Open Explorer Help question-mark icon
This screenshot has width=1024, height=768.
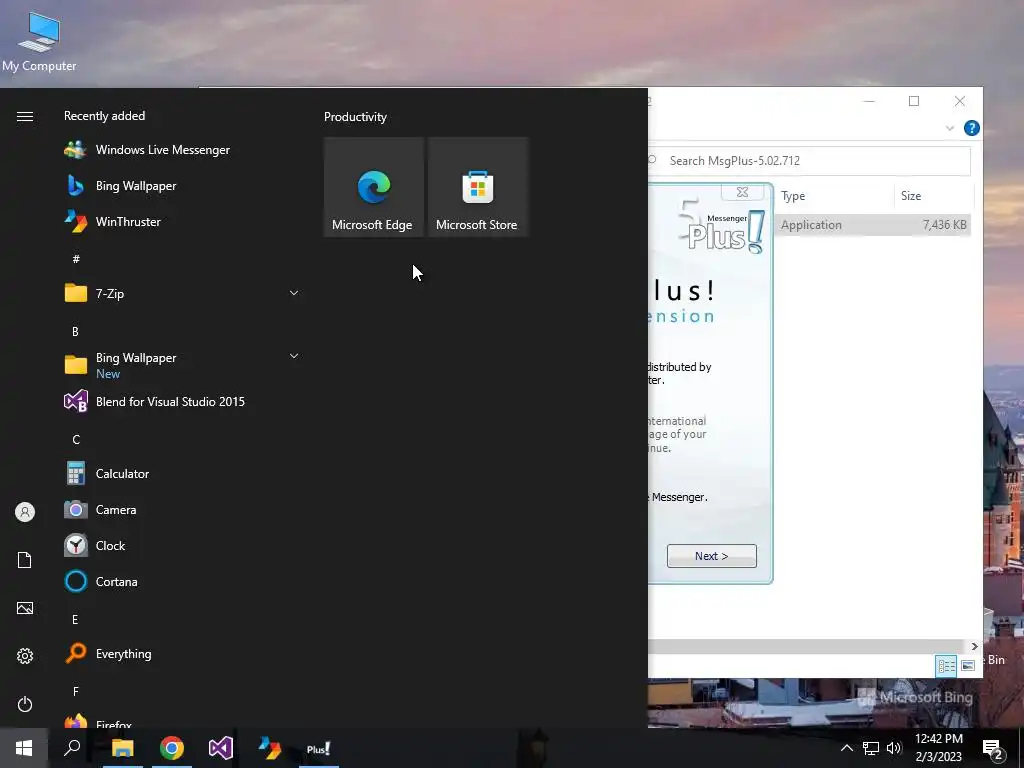(972, 128)
